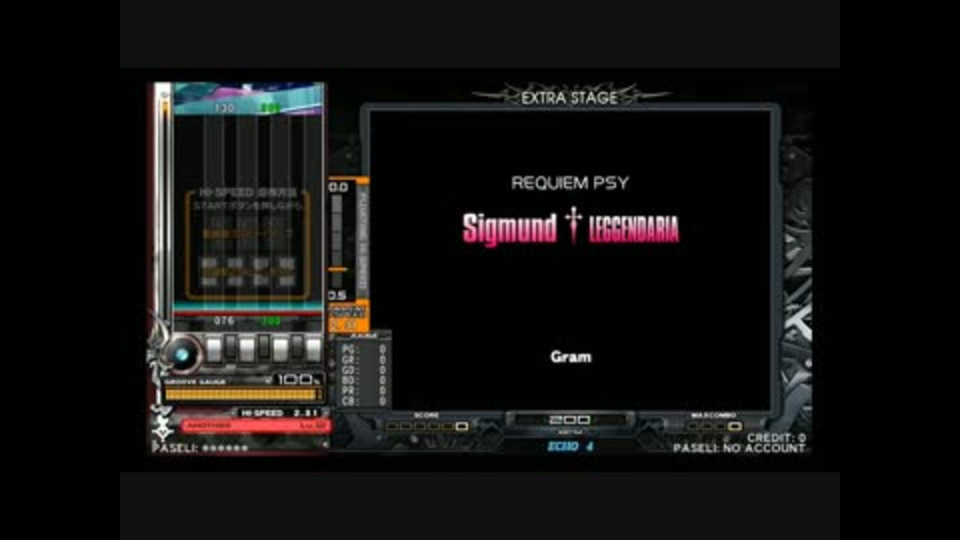
Task: Click the orange groove gauge bar
Action: point(243,394)
